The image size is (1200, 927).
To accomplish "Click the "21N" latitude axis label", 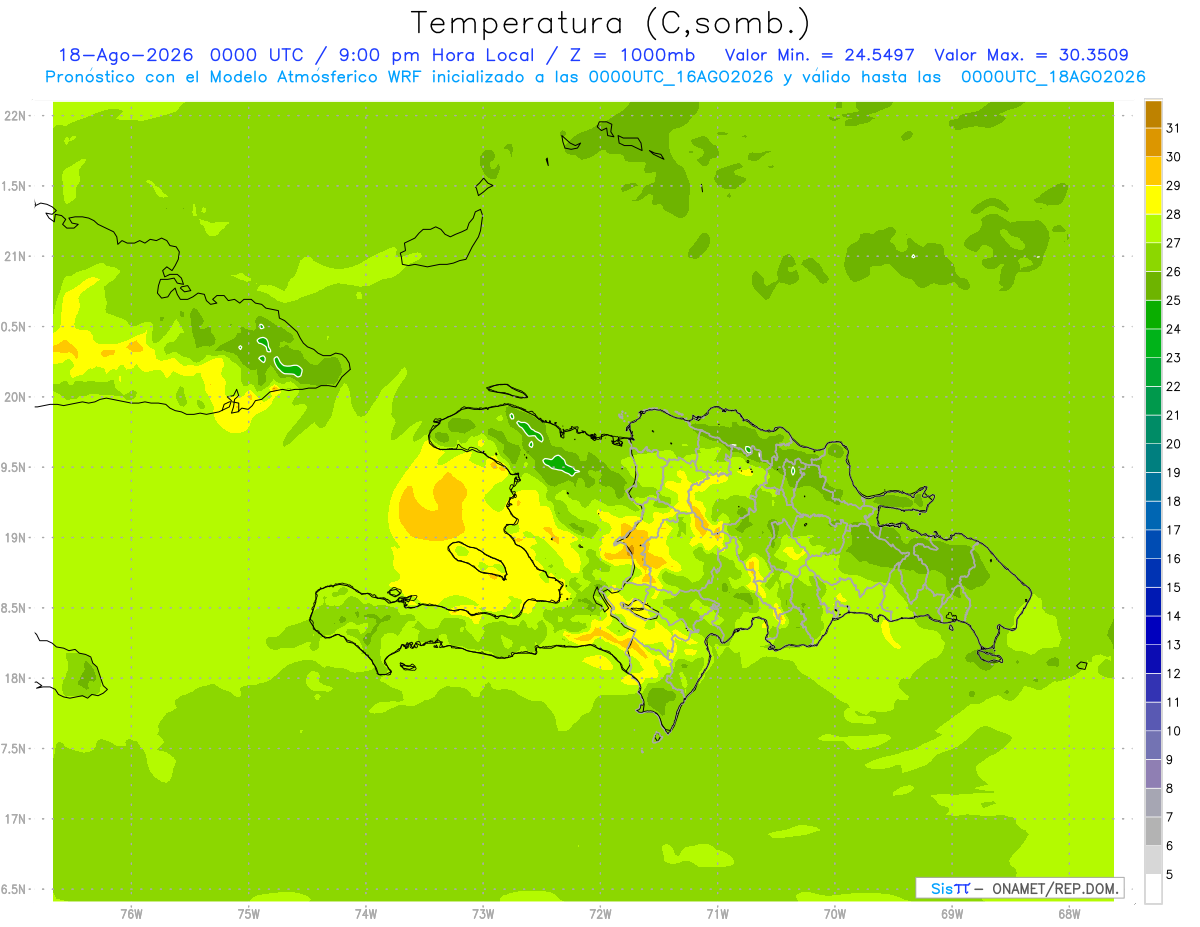I will tap(17, 257).
